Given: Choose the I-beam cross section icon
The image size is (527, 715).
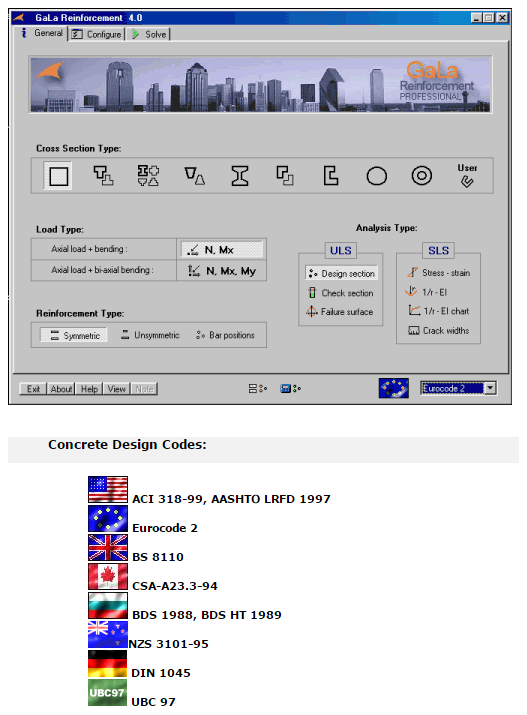Looking at the screenshot, I should pos(240,176).
